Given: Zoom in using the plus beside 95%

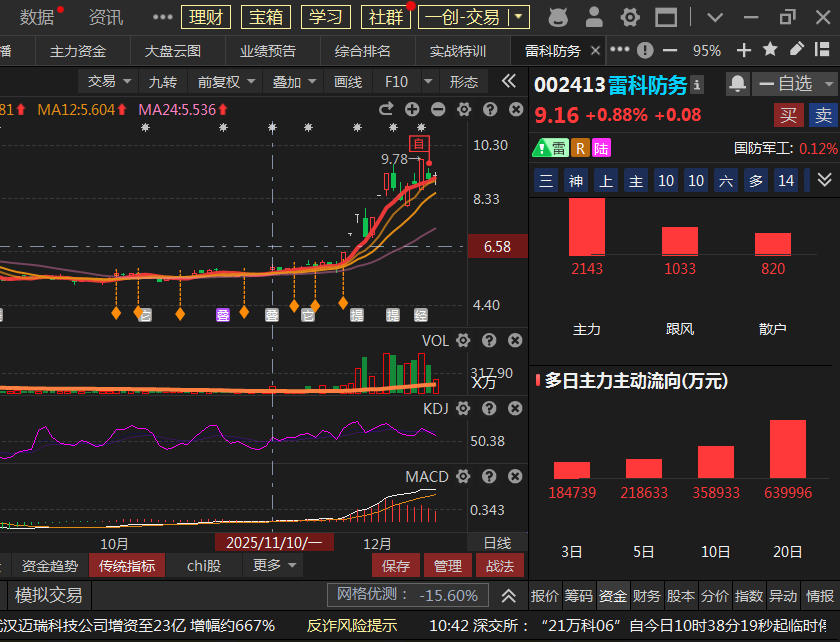Looking at the screenshot, I should click(744, 51).
